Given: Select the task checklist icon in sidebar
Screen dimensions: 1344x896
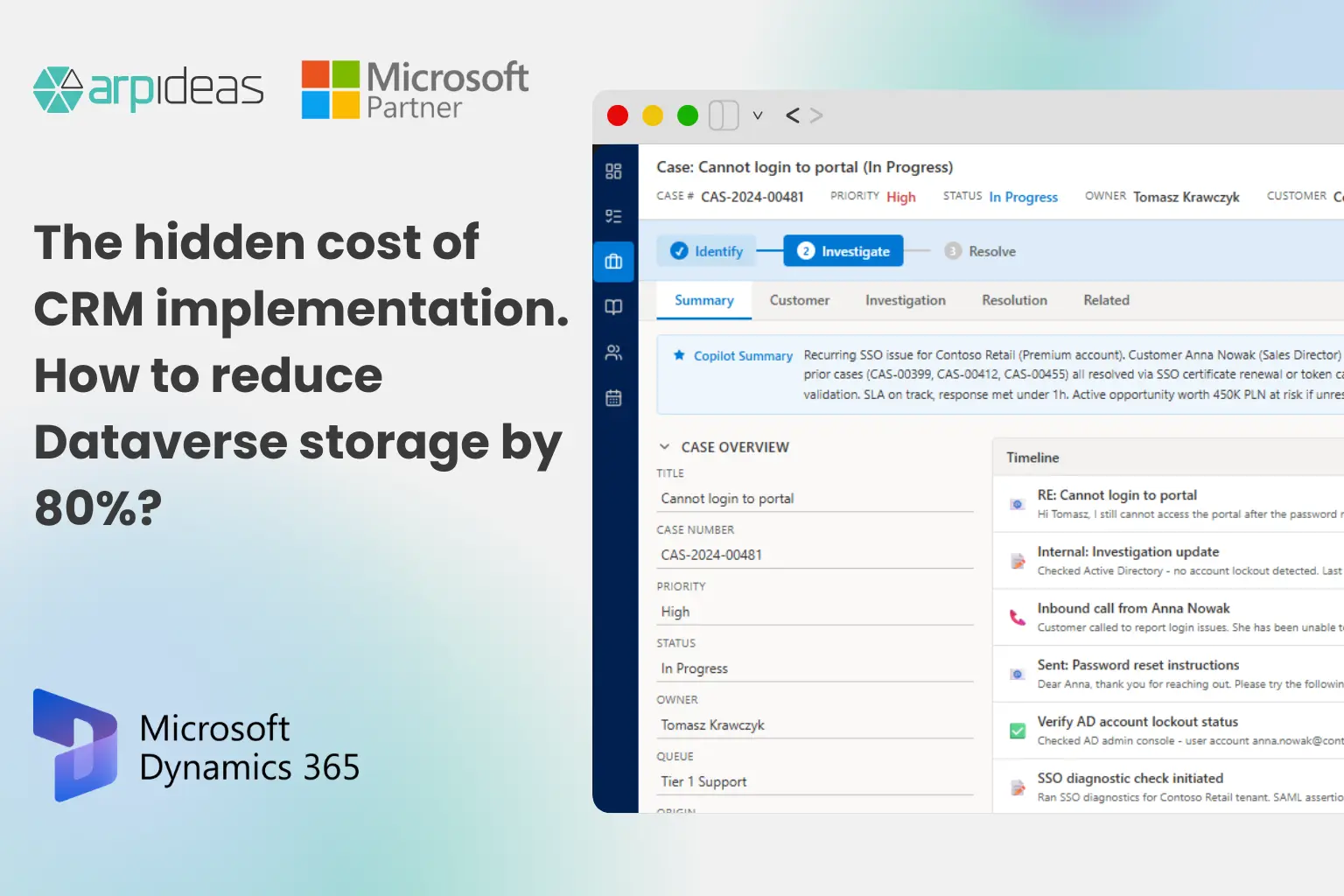Looking at the screenshot, I should [613, 216].
